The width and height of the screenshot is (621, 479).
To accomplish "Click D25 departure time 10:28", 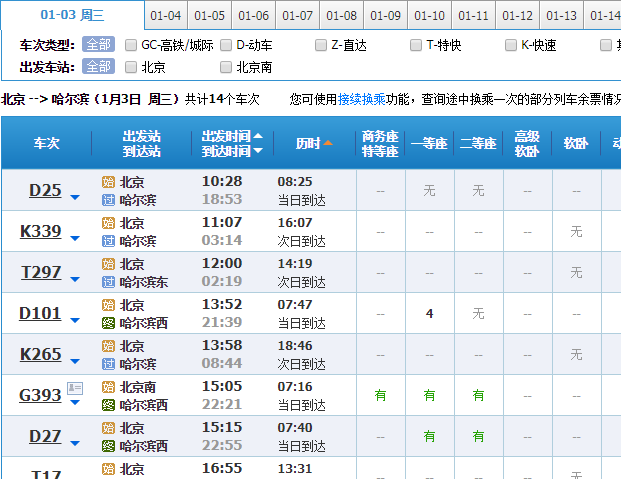I will tap(222, 181).
